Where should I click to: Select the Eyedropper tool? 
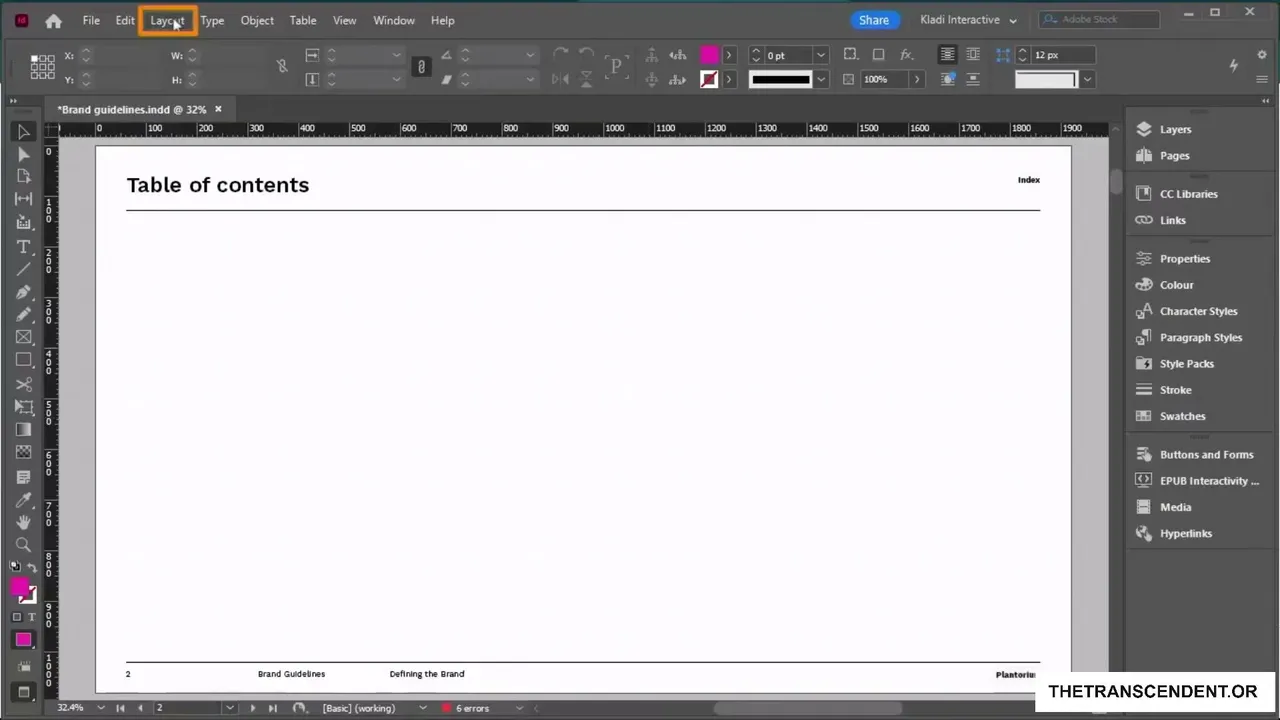(x=24, y=500)
